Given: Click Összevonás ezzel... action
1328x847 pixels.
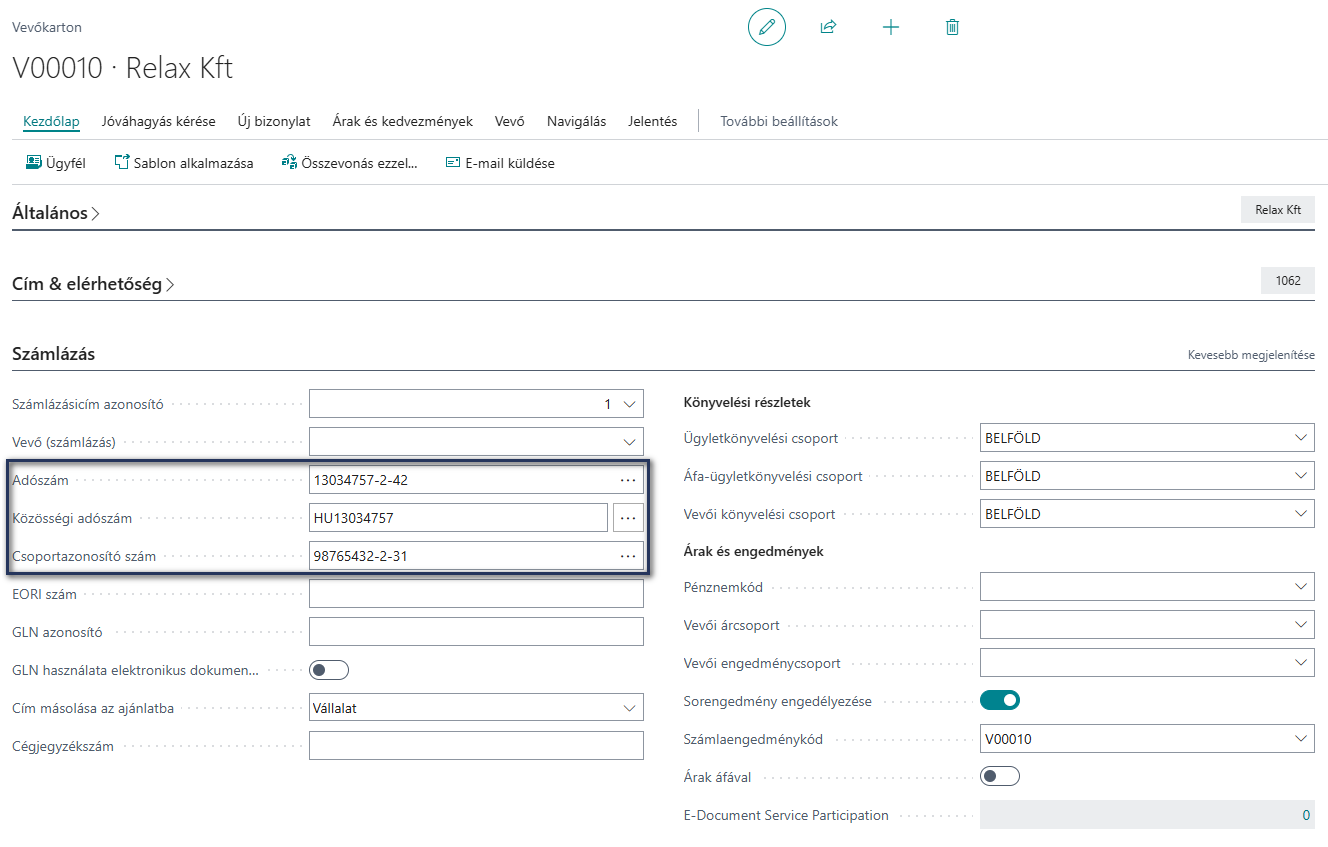Looking at the screenshot, I should click(349, 163).
